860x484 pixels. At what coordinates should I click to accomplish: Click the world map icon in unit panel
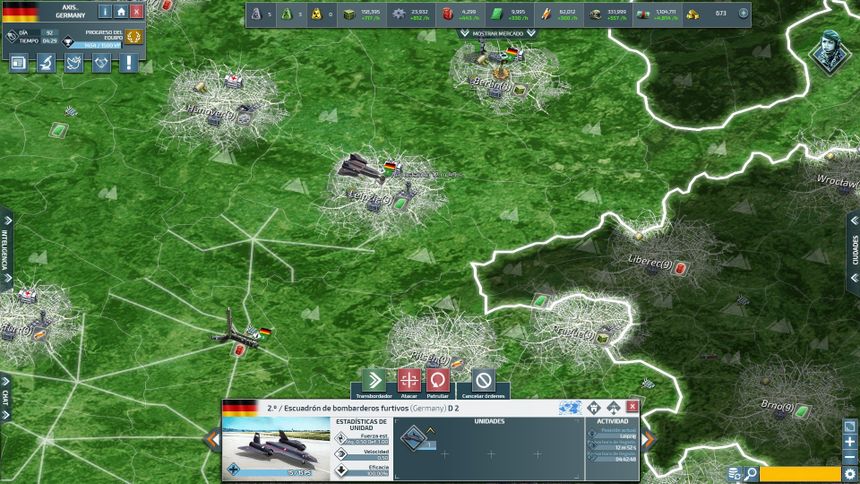point(570,408)
